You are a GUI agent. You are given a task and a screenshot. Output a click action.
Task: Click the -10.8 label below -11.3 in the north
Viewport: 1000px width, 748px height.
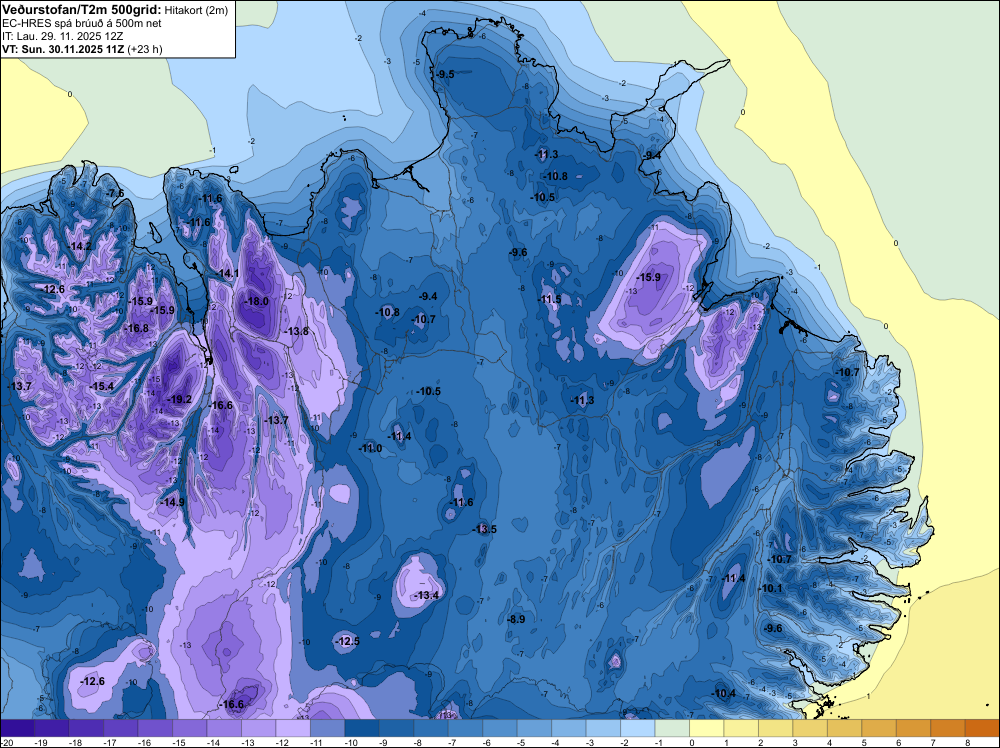pyautogui.click(x=555, y=176)
